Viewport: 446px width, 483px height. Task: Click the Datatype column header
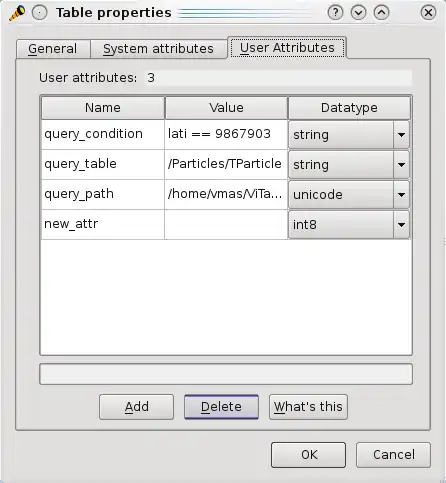click(349, 108)
